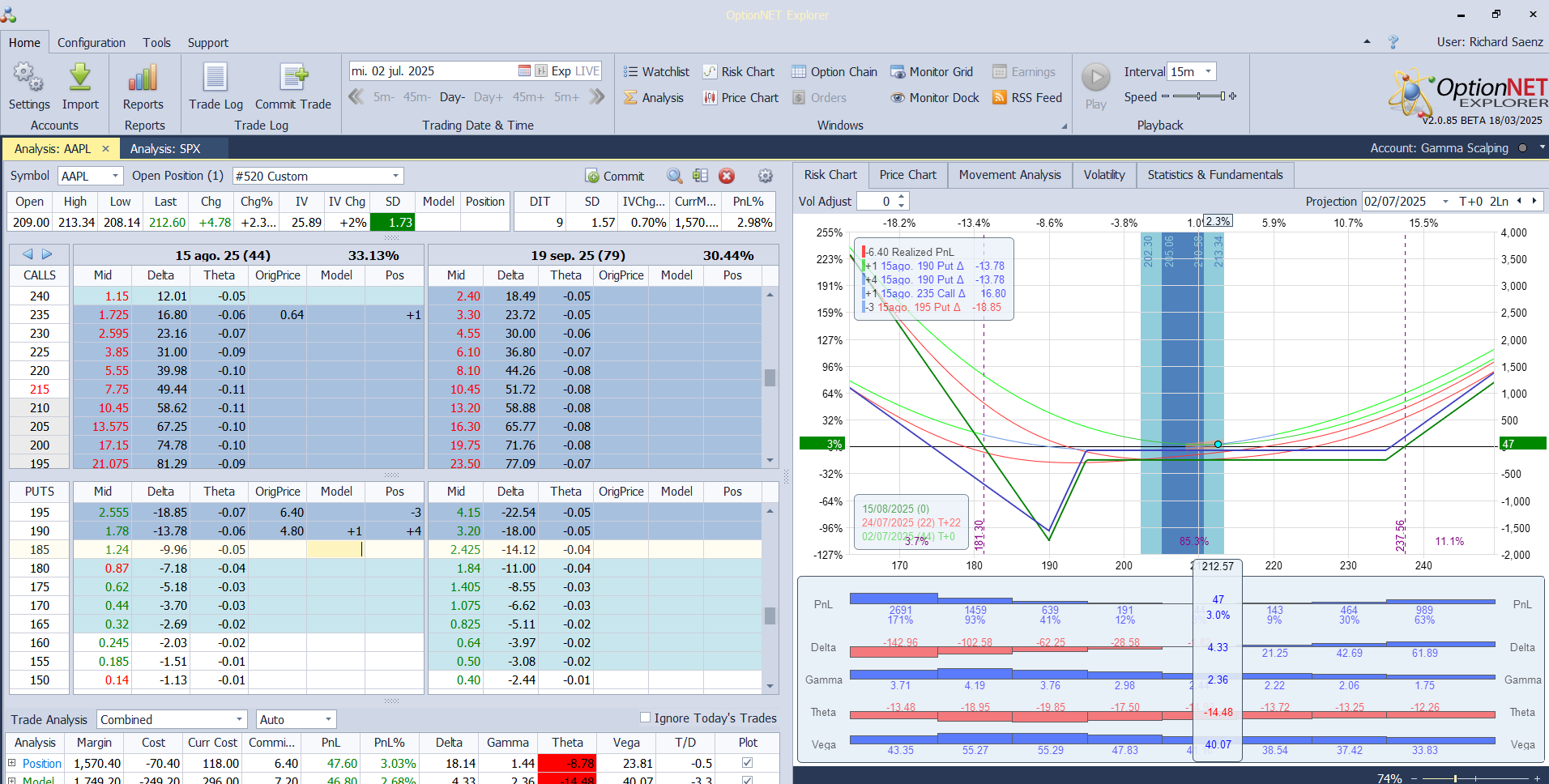Image resolution: width=1549 pixels, height=784 pixels.
Task: Click the 5m- time step button
Action: (x=384, y=97)
